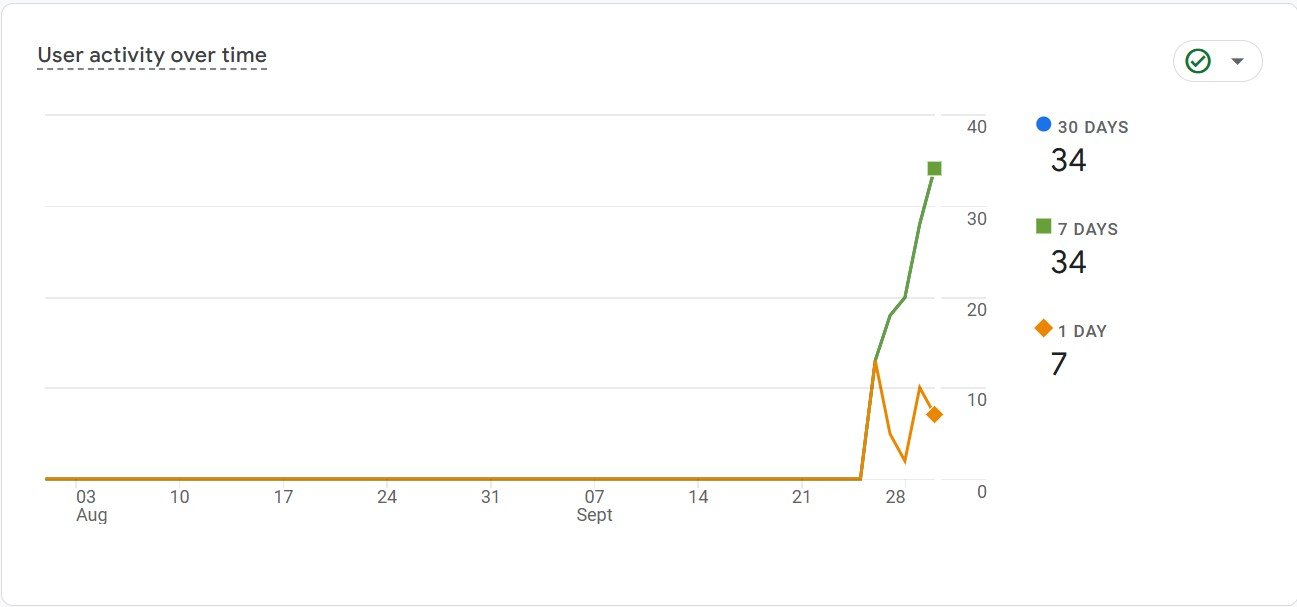The height and width of the screenshot is (607, 1297).
Task: Click the blue dot beside 30 DAYS
Action: coord(1042,124)
